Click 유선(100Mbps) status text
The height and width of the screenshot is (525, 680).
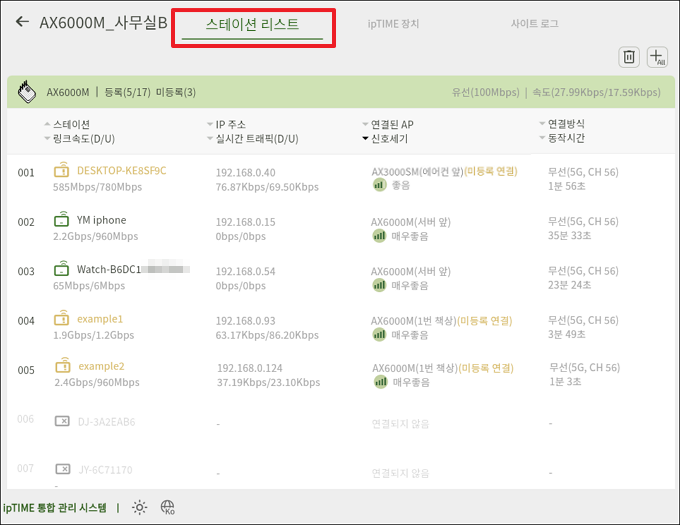(485, 92)
